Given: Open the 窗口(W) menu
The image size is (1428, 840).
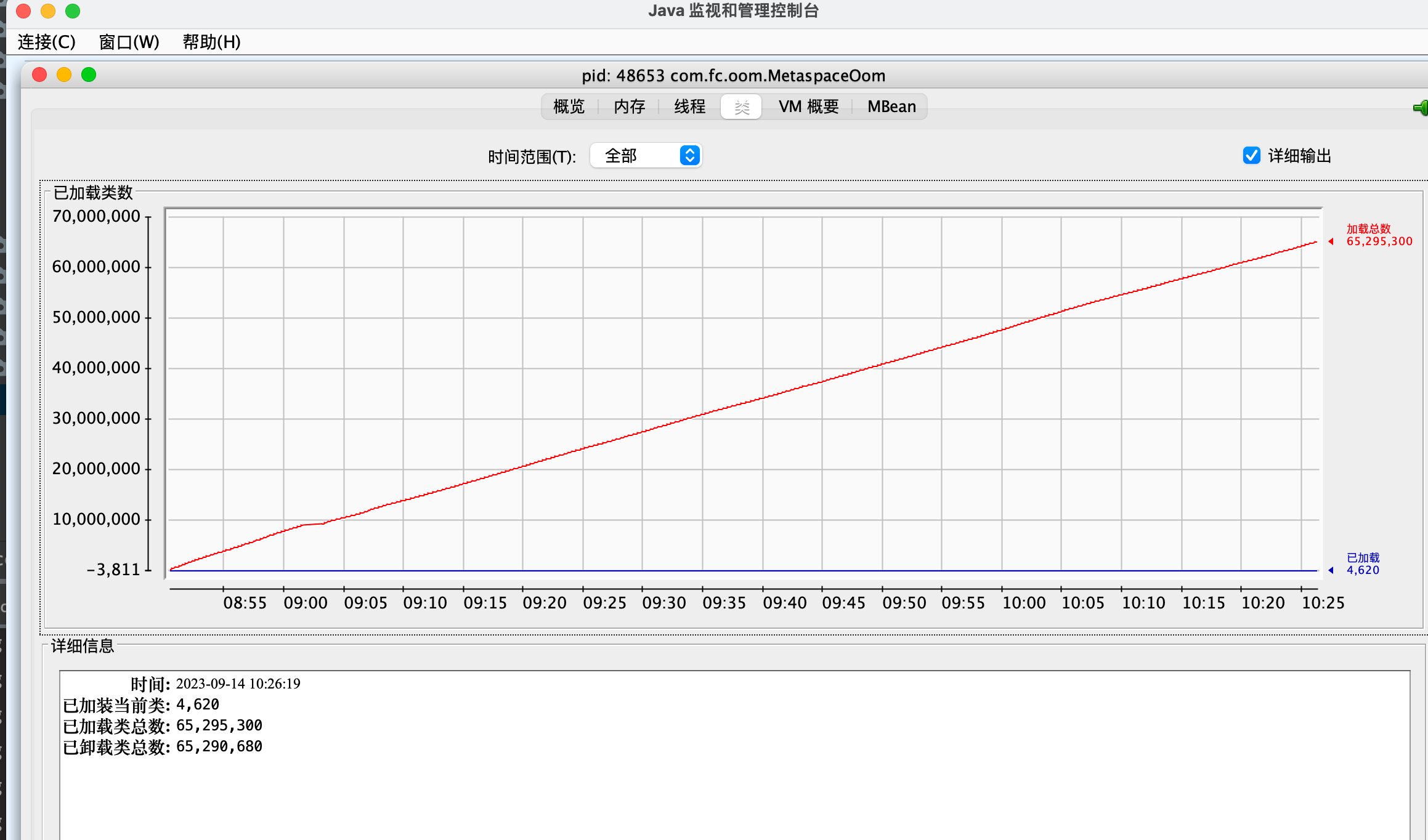Looking at the screenshot, I should [129, 42].
